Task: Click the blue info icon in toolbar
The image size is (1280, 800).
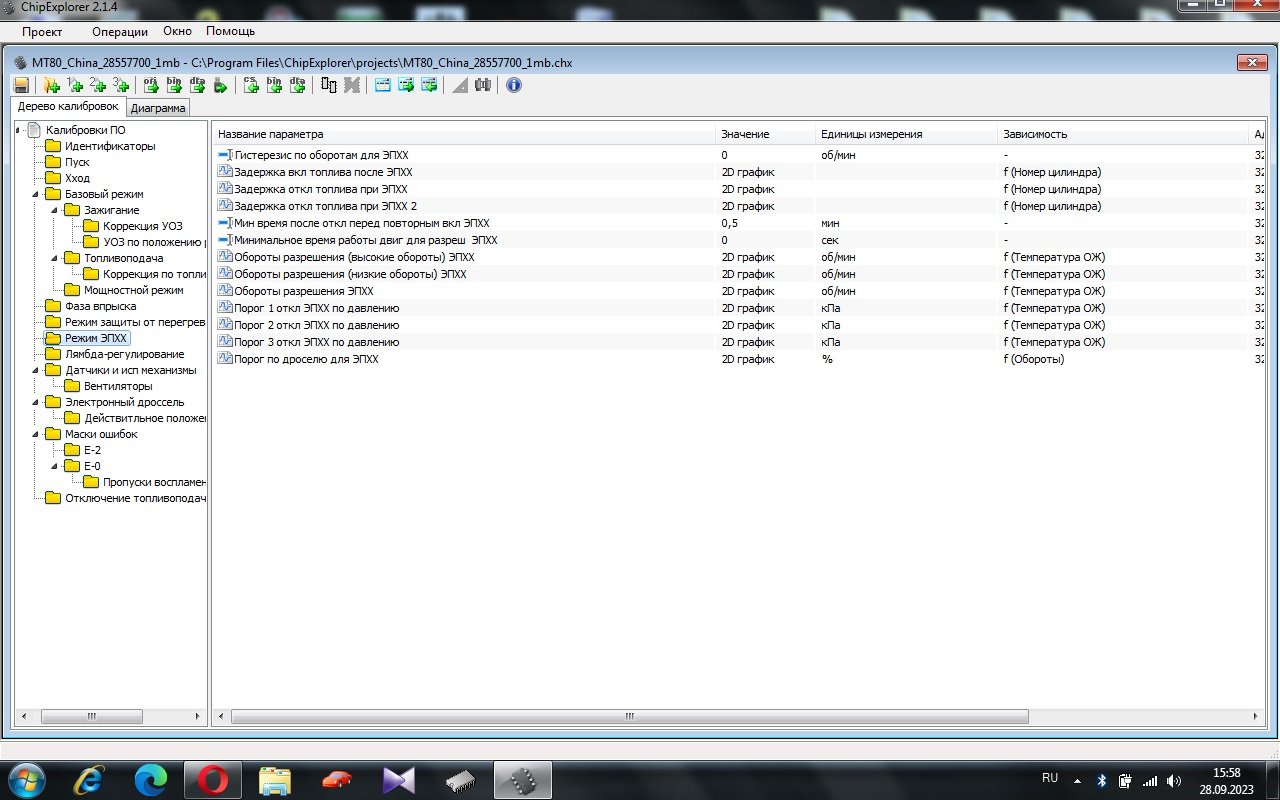Action: click(513, 85)
